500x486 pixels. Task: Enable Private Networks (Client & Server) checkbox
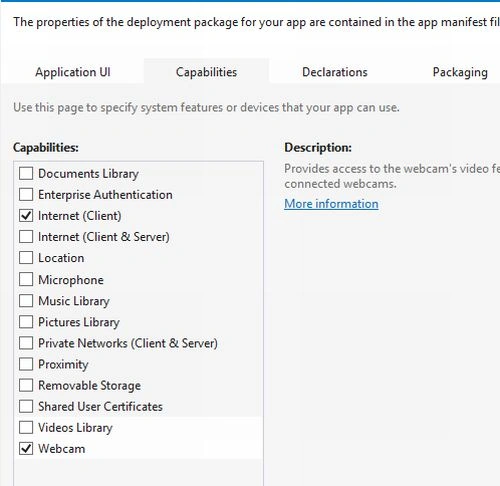(x=26, y=343)
